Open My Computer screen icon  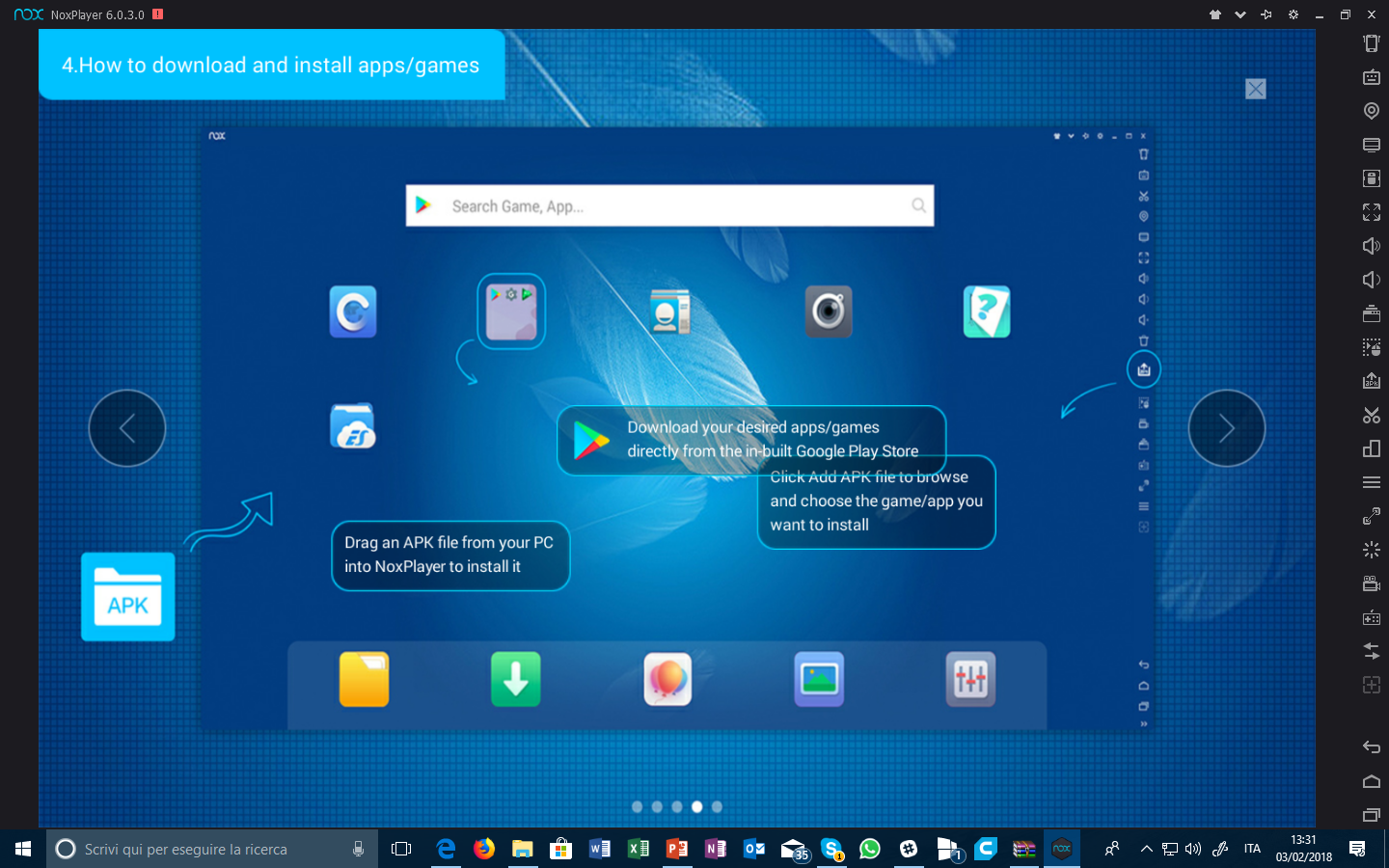coord(1371,145)
